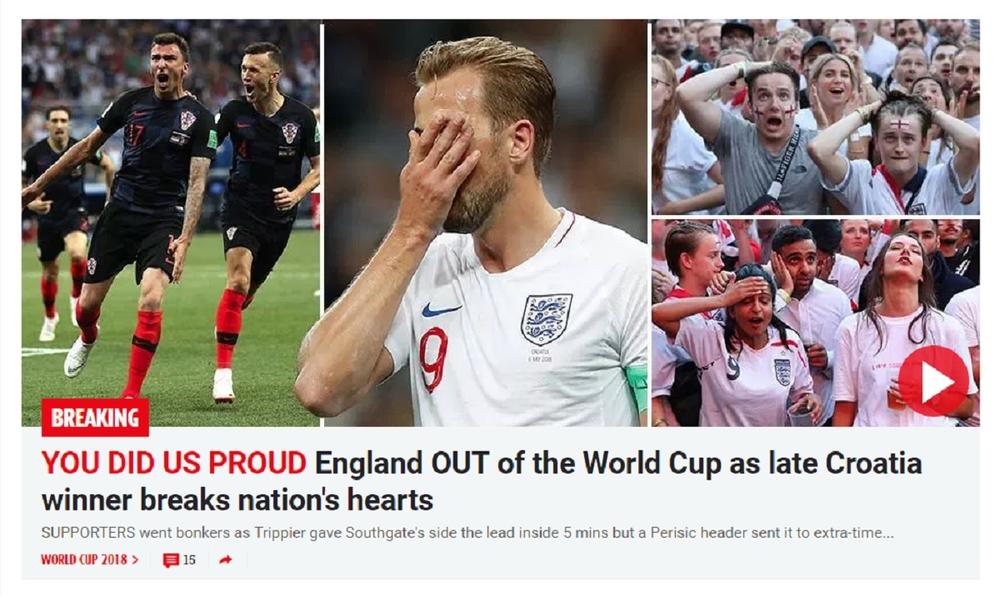Play the video with the red play button

click(x=933, y=381)
